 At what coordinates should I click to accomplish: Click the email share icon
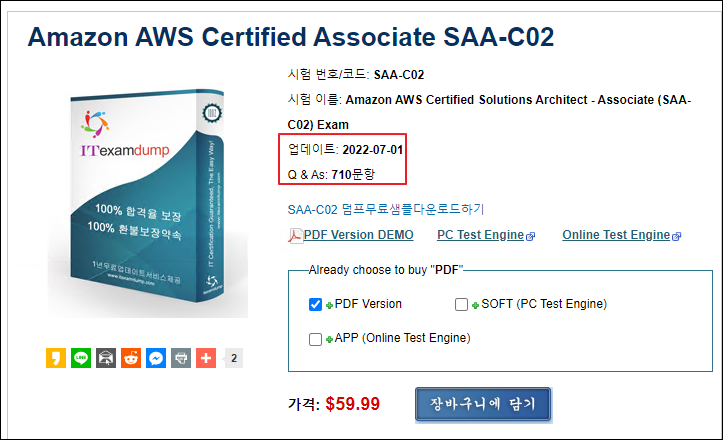[106, 358]
